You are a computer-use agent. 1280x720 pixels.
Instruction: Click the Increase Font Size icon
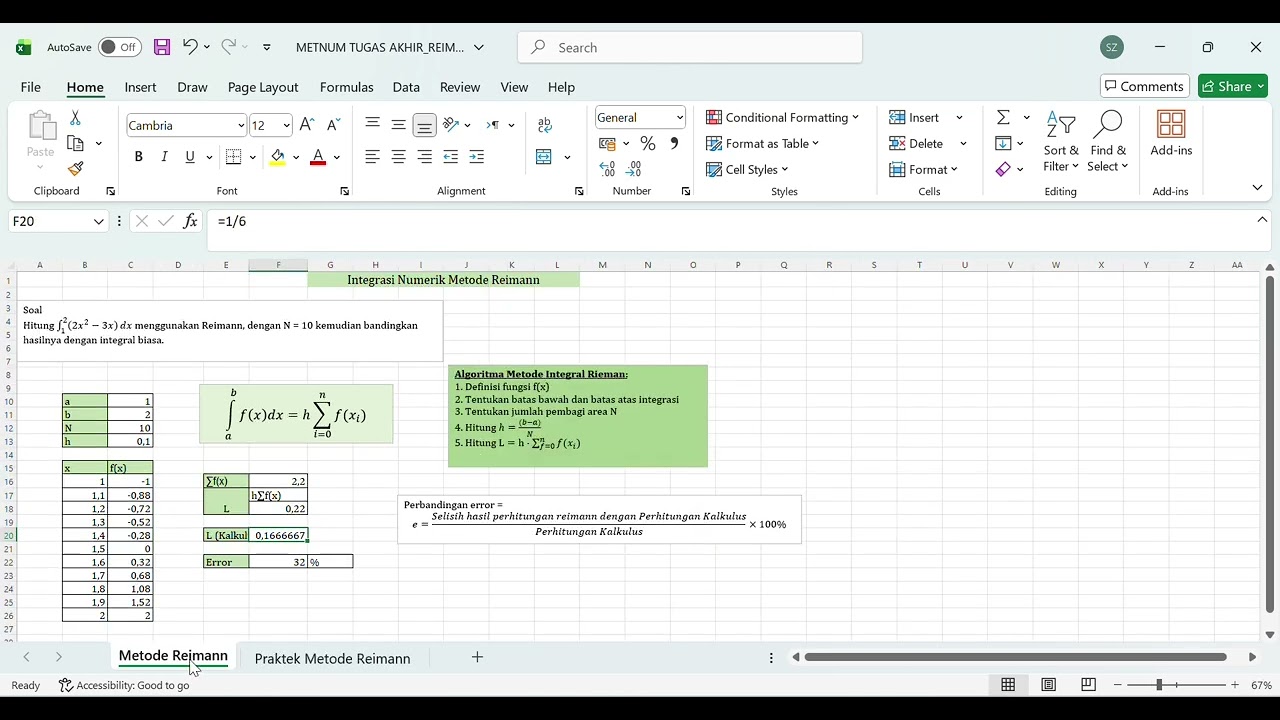pos(307,125)
